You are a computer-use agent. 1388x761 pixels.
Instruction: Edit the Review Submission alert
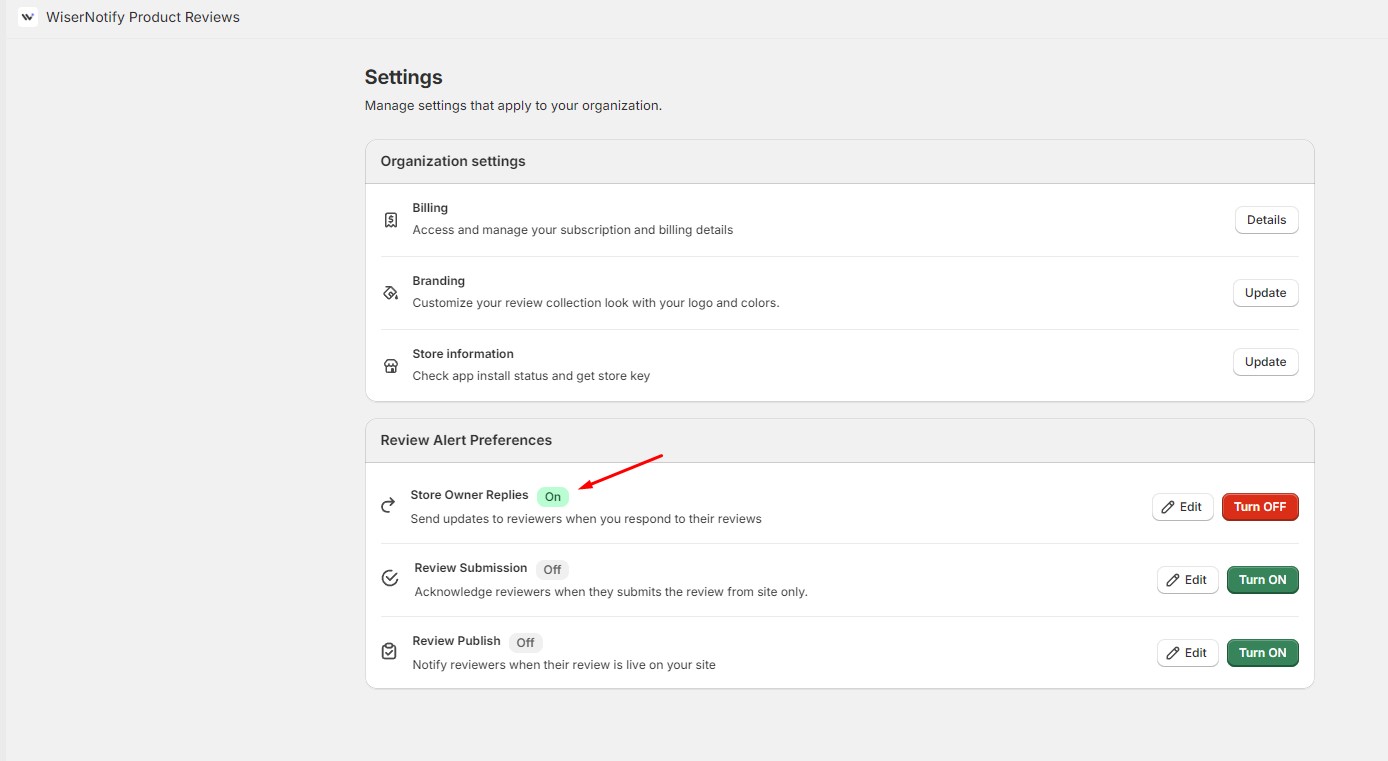tap(1187, 580)
